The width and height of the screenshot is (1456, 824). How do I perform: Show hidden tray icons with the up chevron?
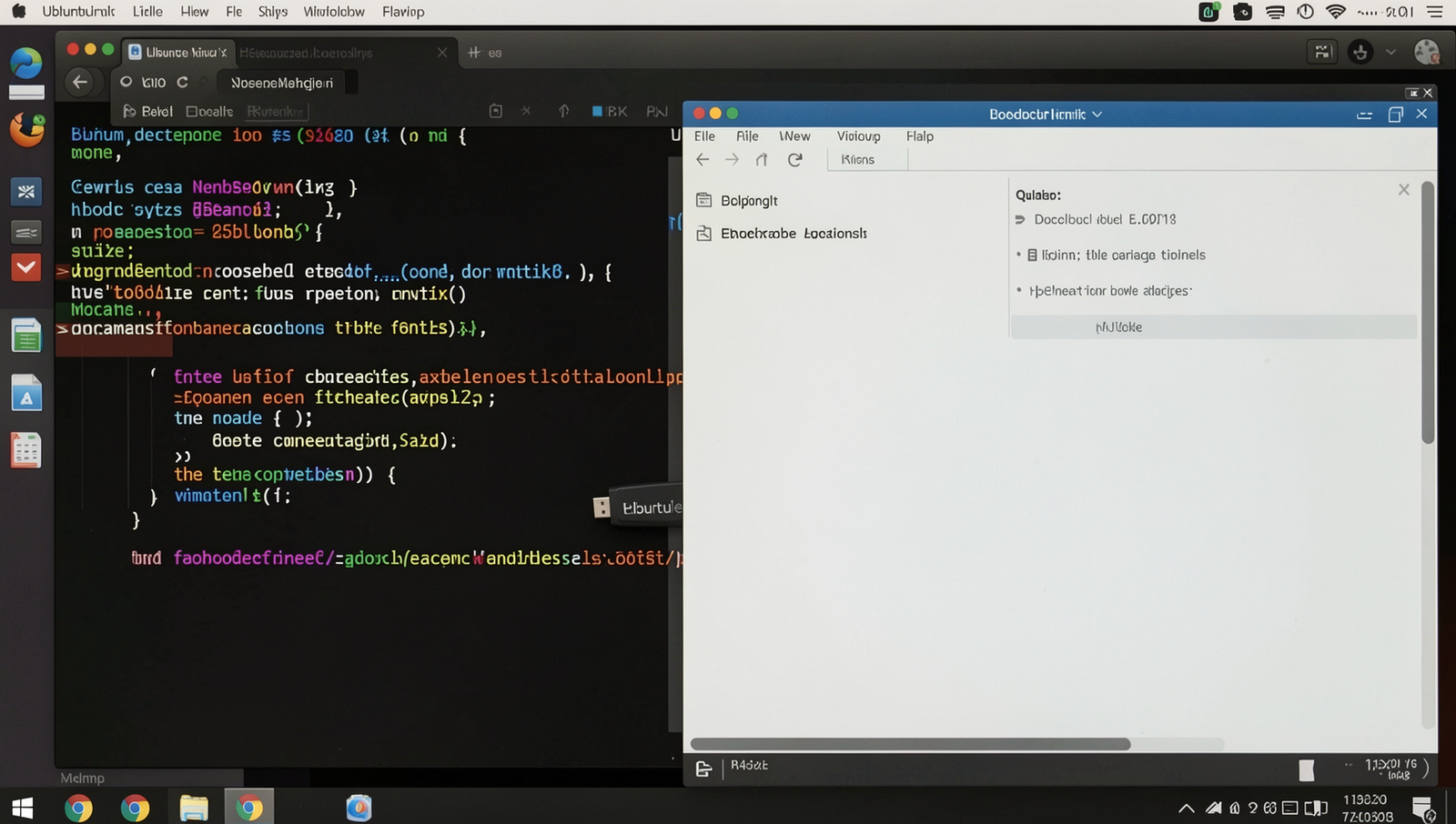point(1186,808)
